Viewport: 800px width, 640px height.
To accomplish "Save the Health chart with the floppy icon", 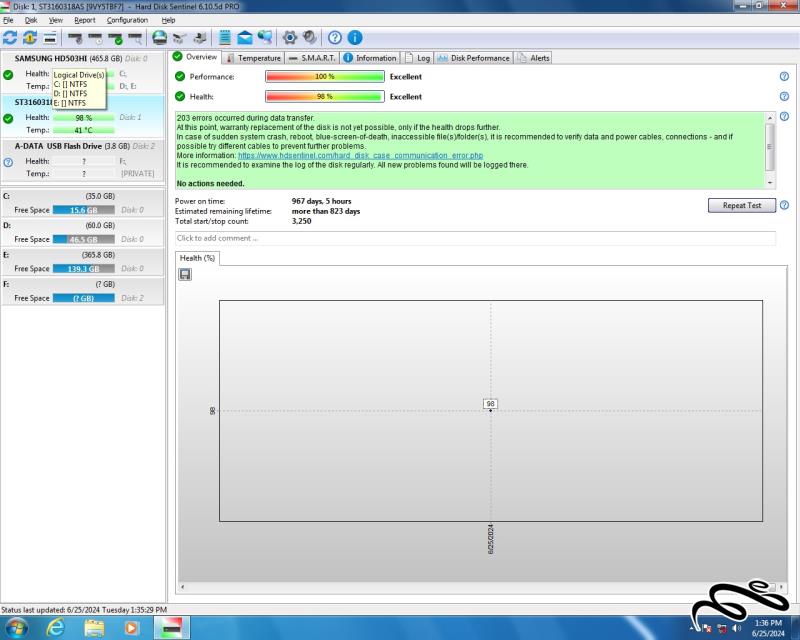I will point(185,275).
